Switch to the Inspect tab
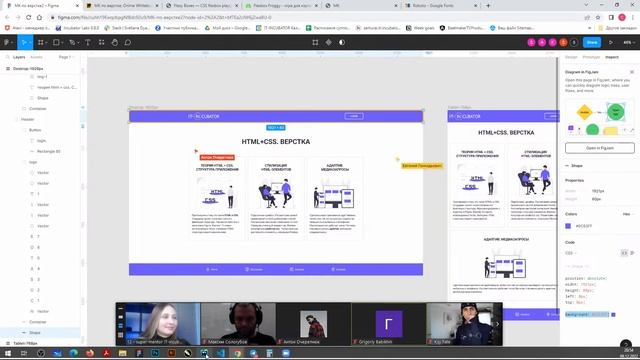This screenshot has width=640, height=360. (611, 57)
